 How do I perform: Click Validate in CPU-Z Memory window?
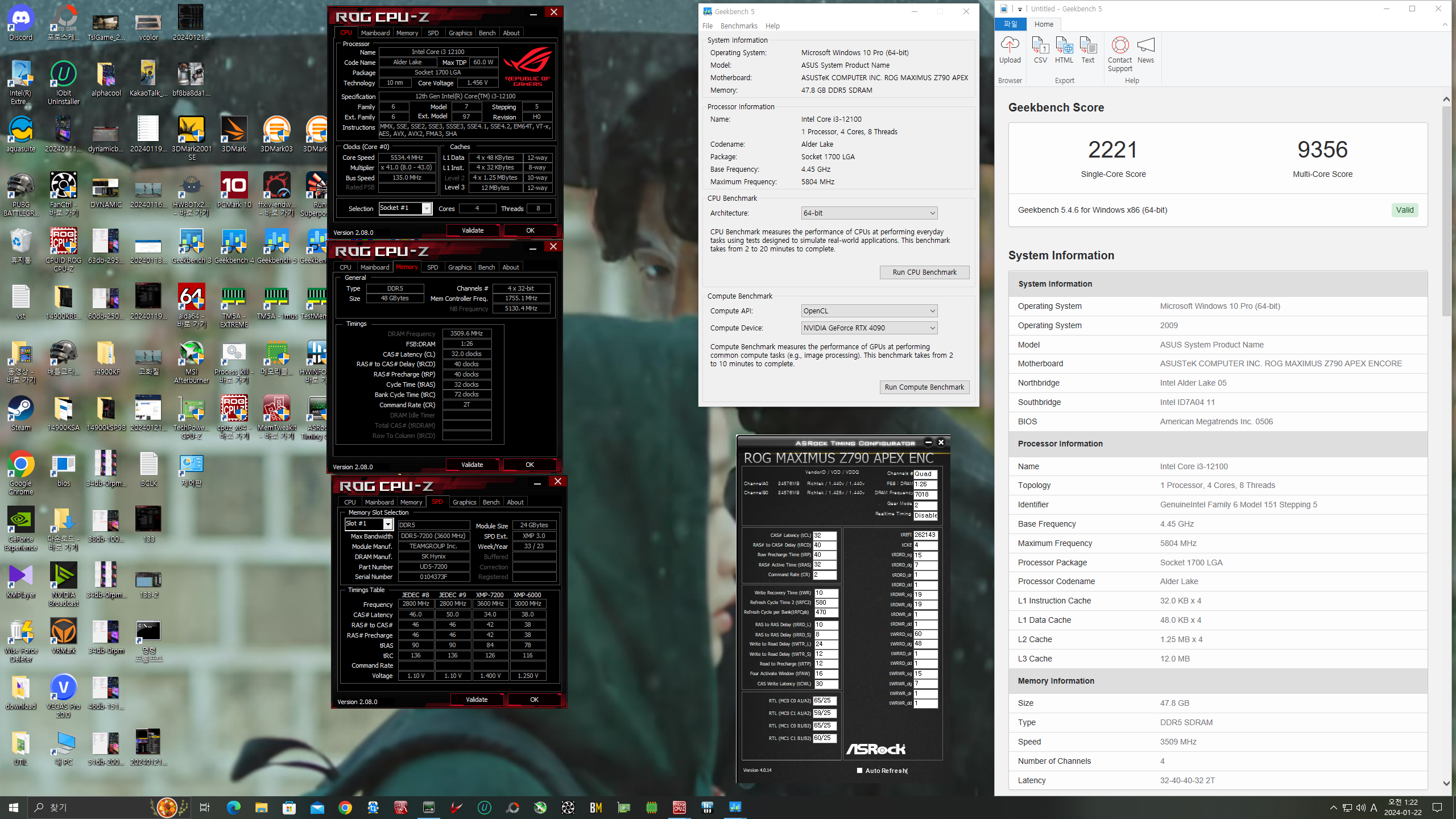tap(472, 465)
